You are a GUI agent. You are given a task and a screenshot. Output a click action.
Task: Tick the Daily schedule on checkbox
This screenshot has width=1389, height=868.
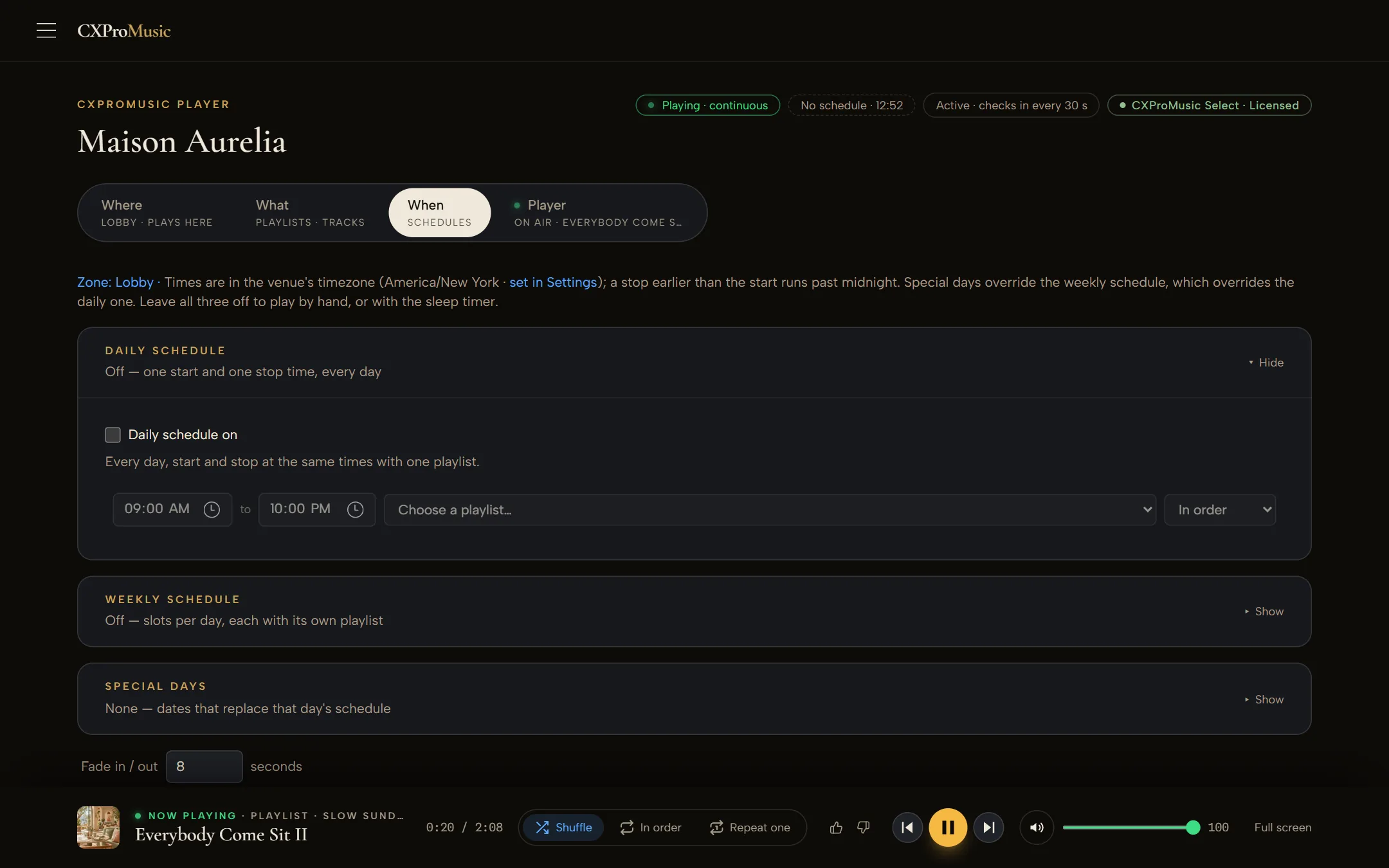pos(113,435)
